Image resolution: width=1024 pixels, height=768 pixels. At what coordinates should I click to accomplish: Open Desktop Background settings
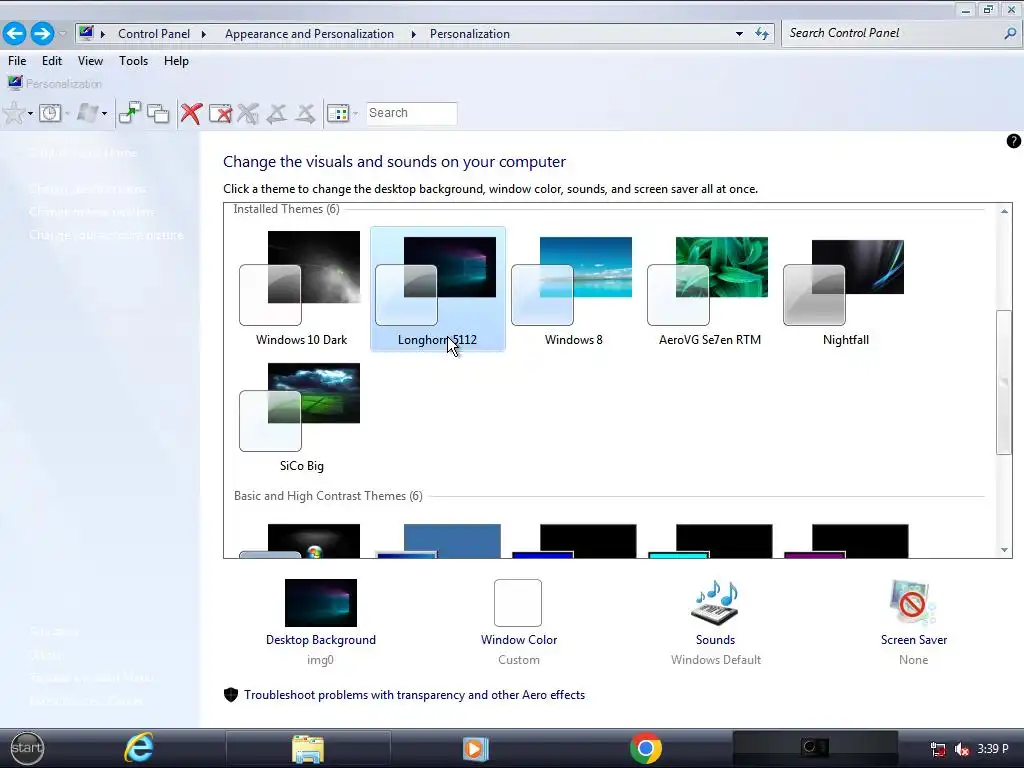321,622
